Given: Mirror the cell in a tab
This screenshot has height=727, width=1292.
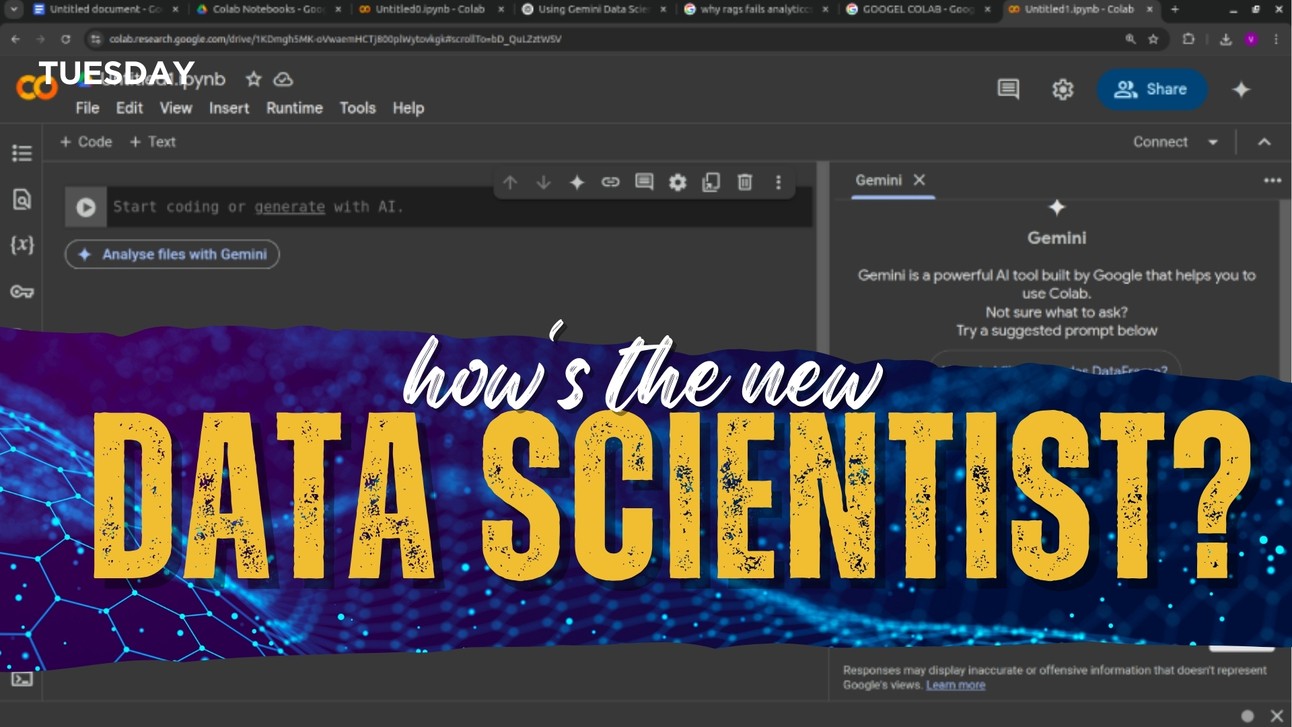Looking at the screenshot, I should pos(711,182).
